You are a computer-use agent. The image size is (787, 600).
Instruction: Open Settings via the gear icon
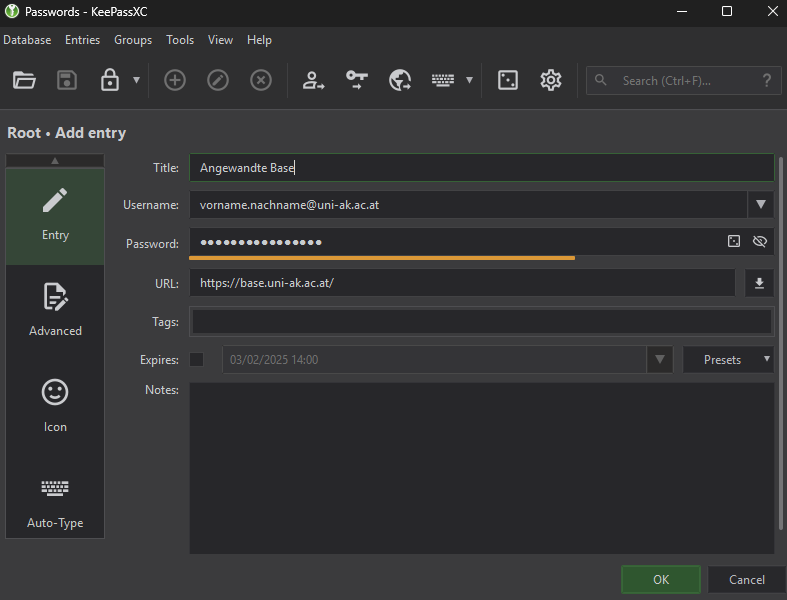[551, 80]
